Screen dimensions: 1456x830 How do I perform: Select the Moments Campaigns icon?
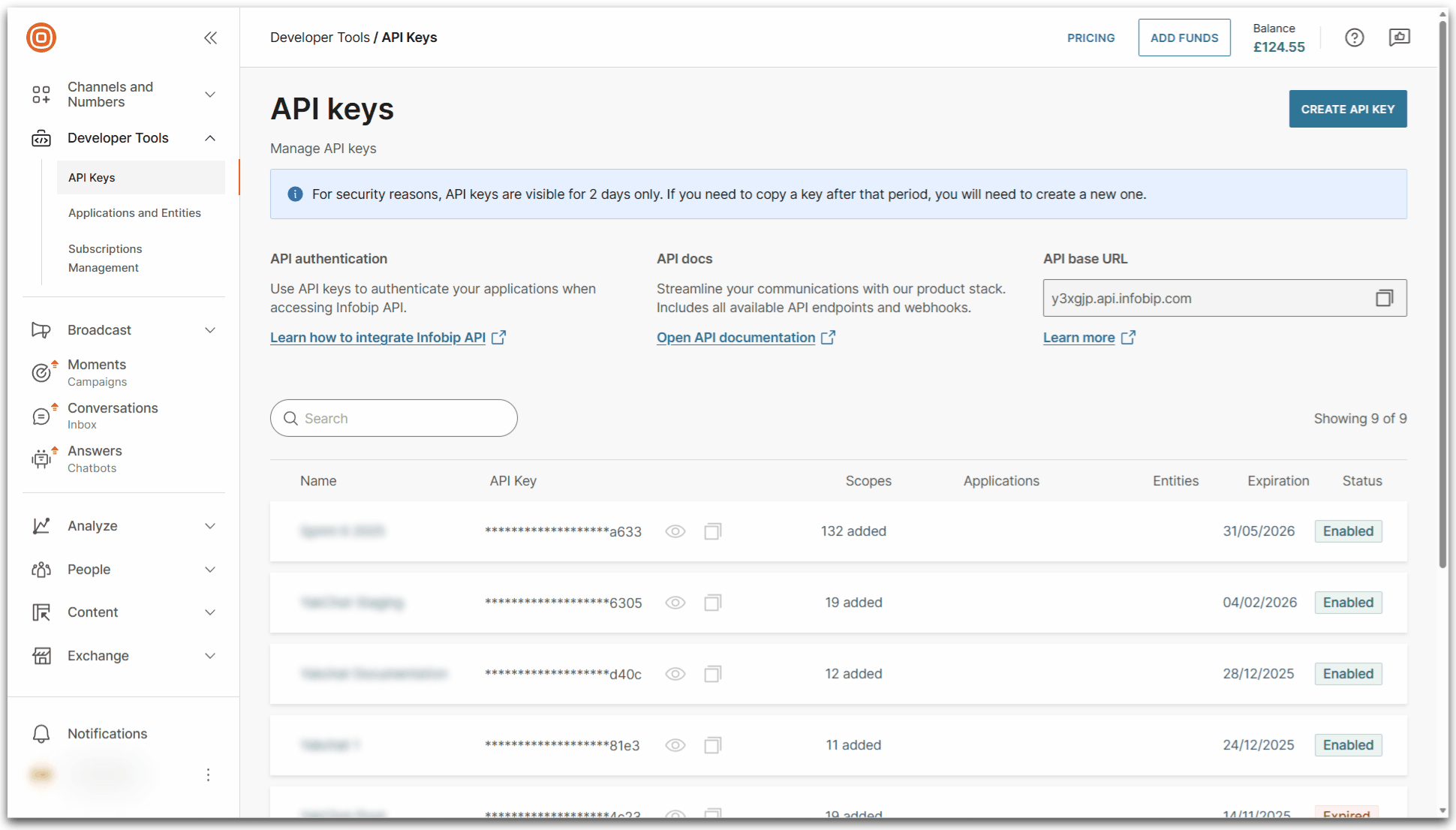click(42, 372)
